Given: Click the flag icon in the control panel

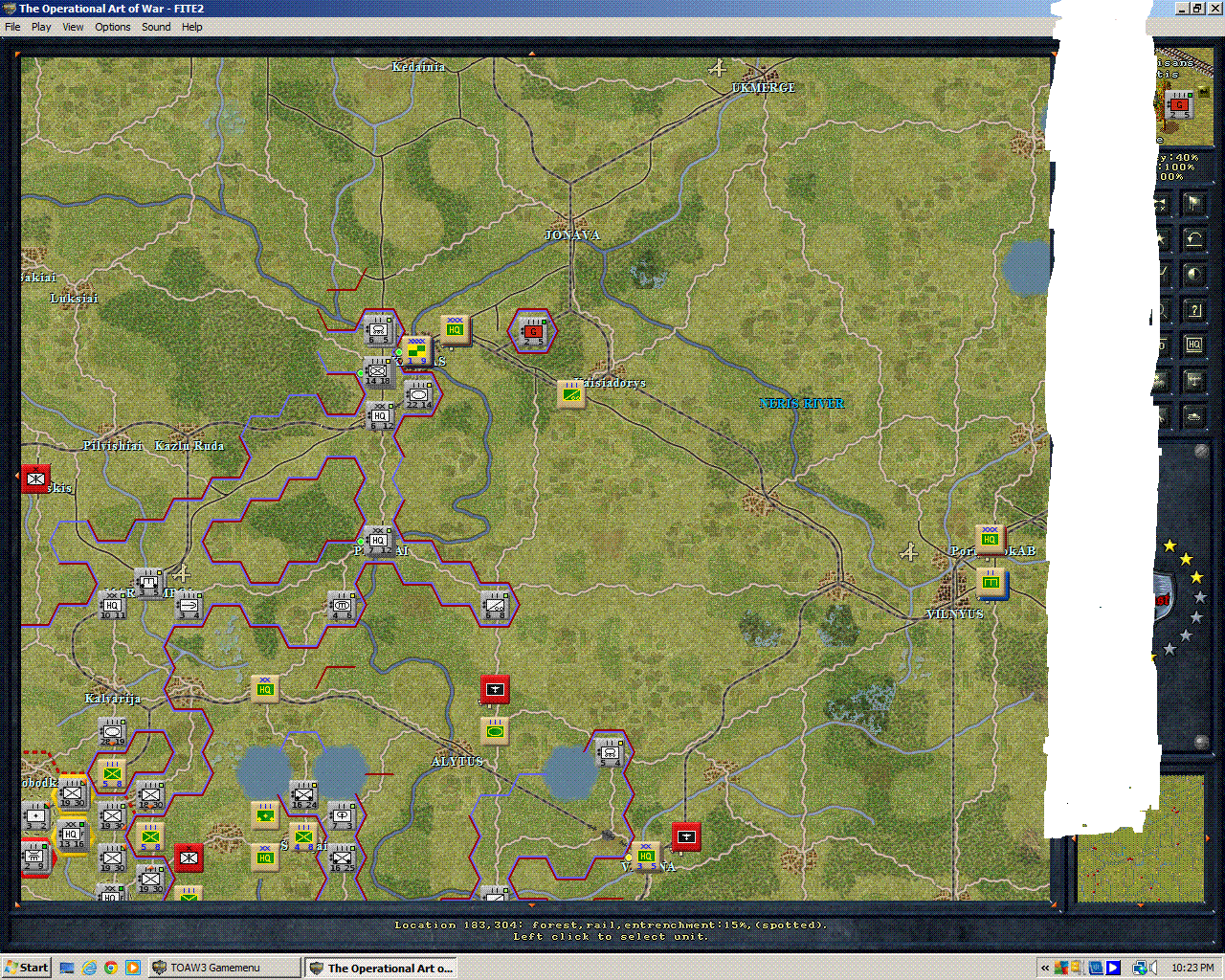Looking at the screenshot, I should click(1193, 204).
